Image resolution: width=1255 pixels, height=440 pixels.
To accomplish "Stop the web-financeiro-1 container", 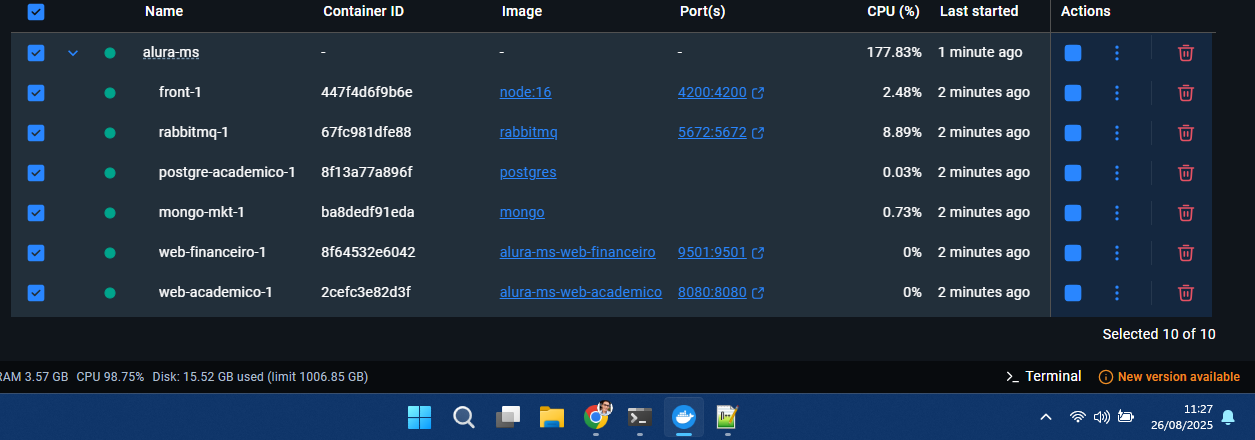I will pos(1073,253).
